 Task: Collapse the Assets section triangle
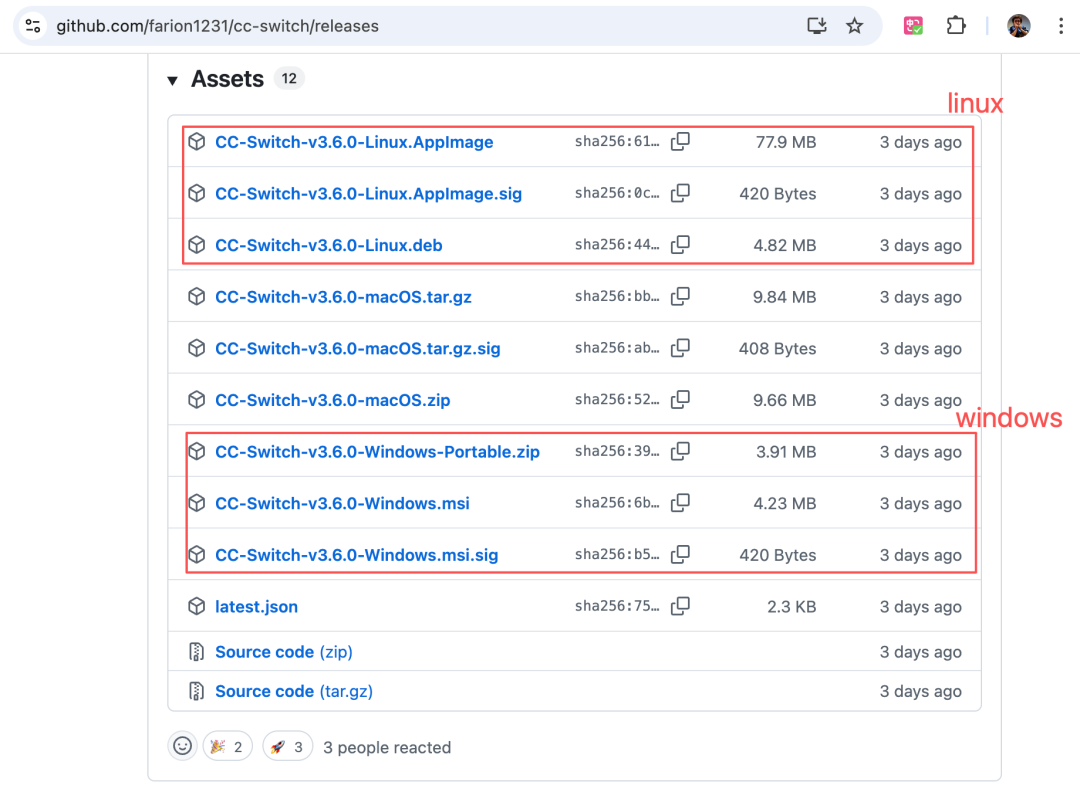[172, 81]
